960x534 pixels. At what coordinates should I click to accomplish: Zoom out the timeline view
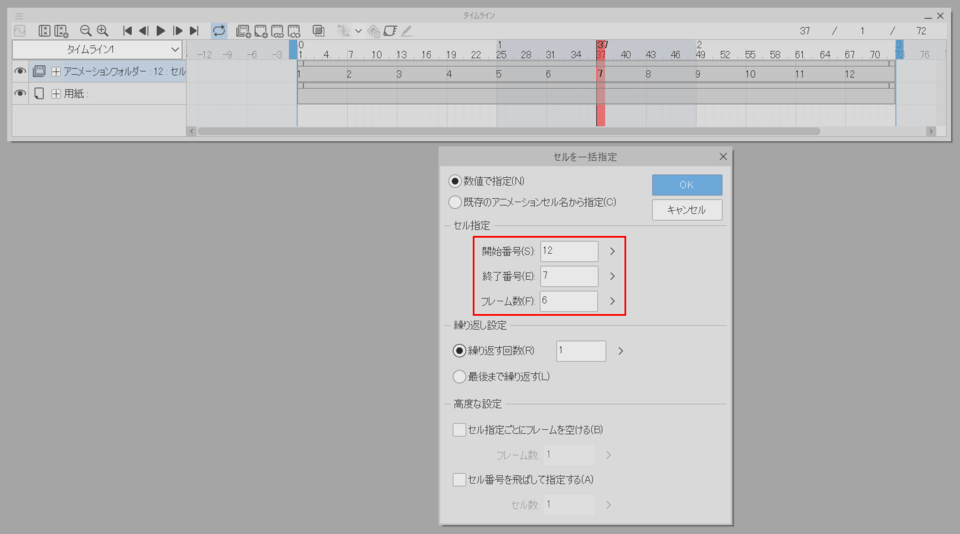(x=85, y=31)
